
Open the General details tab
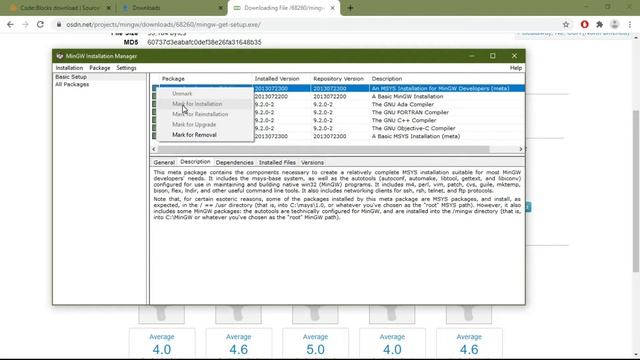(164, 162)
